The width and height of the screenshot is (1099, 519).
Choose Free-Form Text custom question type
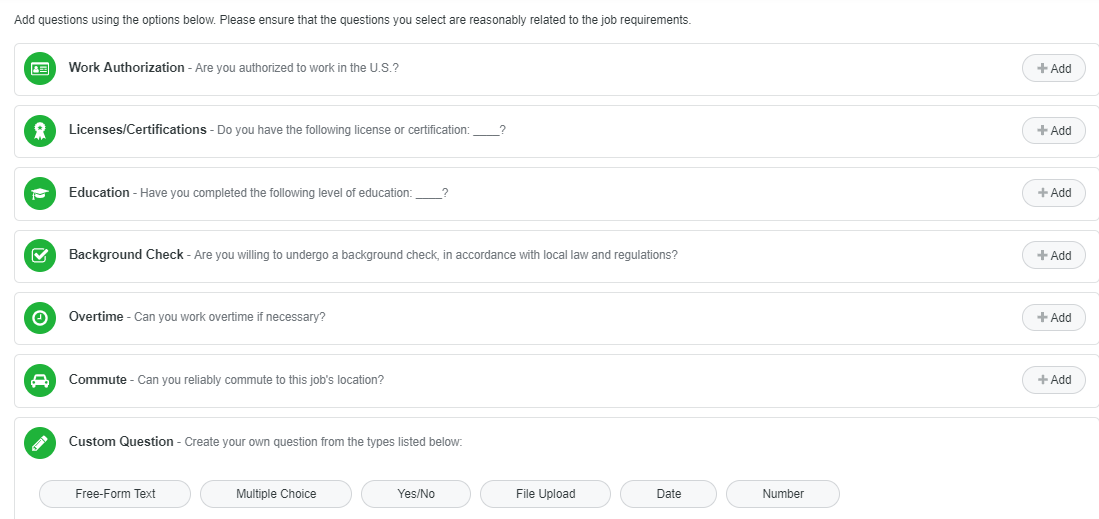click(115, 494)
